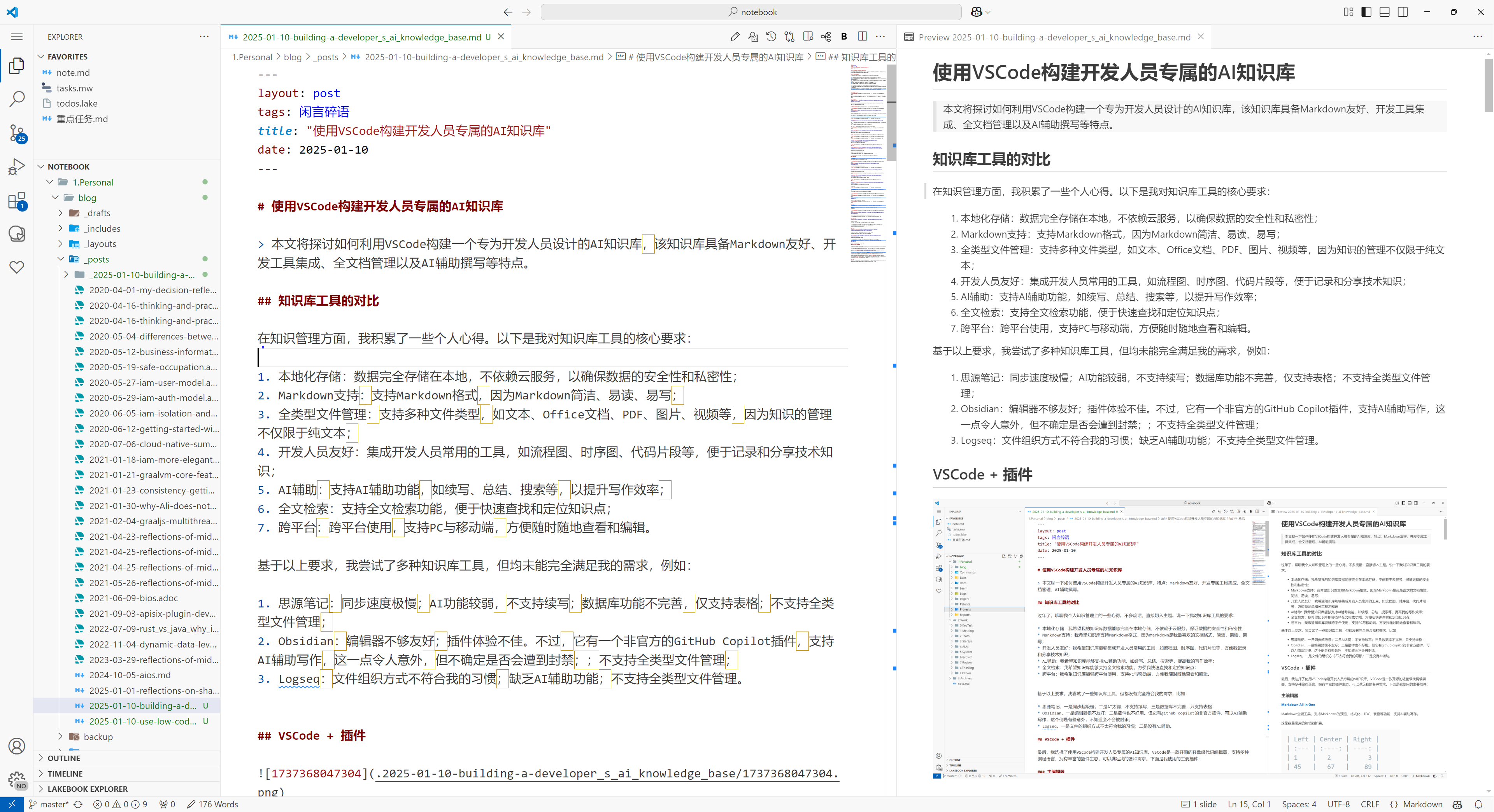Open the Run and Debug view
Viewport: 1494px width, 812px height.
click(x=17, y=167)
